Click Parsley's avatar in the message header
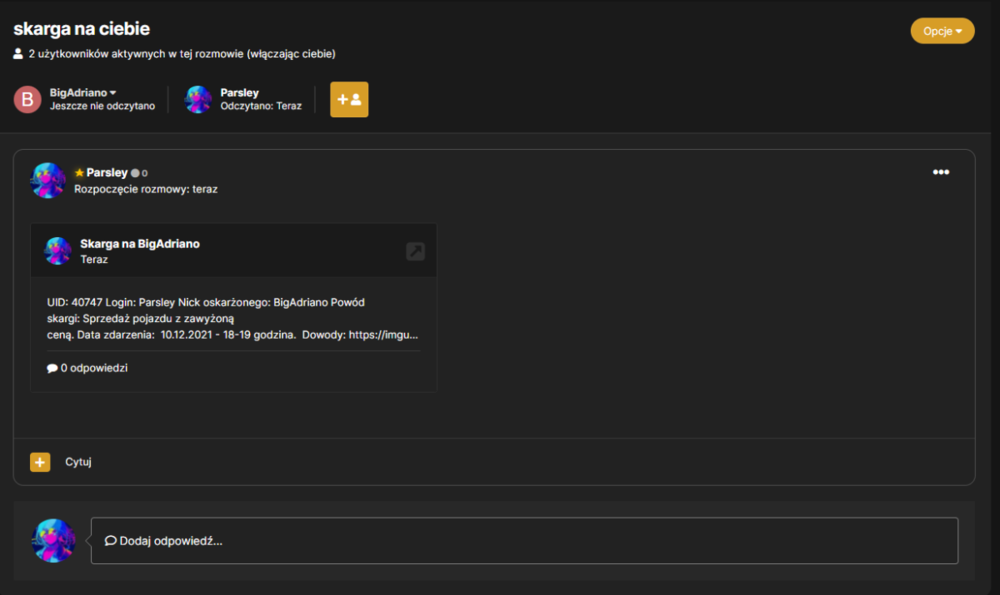 click(48, 180)
